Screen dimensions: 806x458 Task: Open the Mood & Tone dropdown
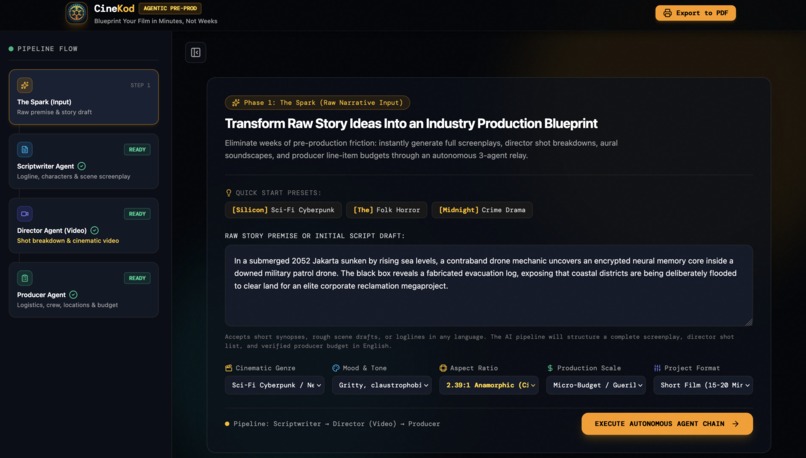click(381, 385)
